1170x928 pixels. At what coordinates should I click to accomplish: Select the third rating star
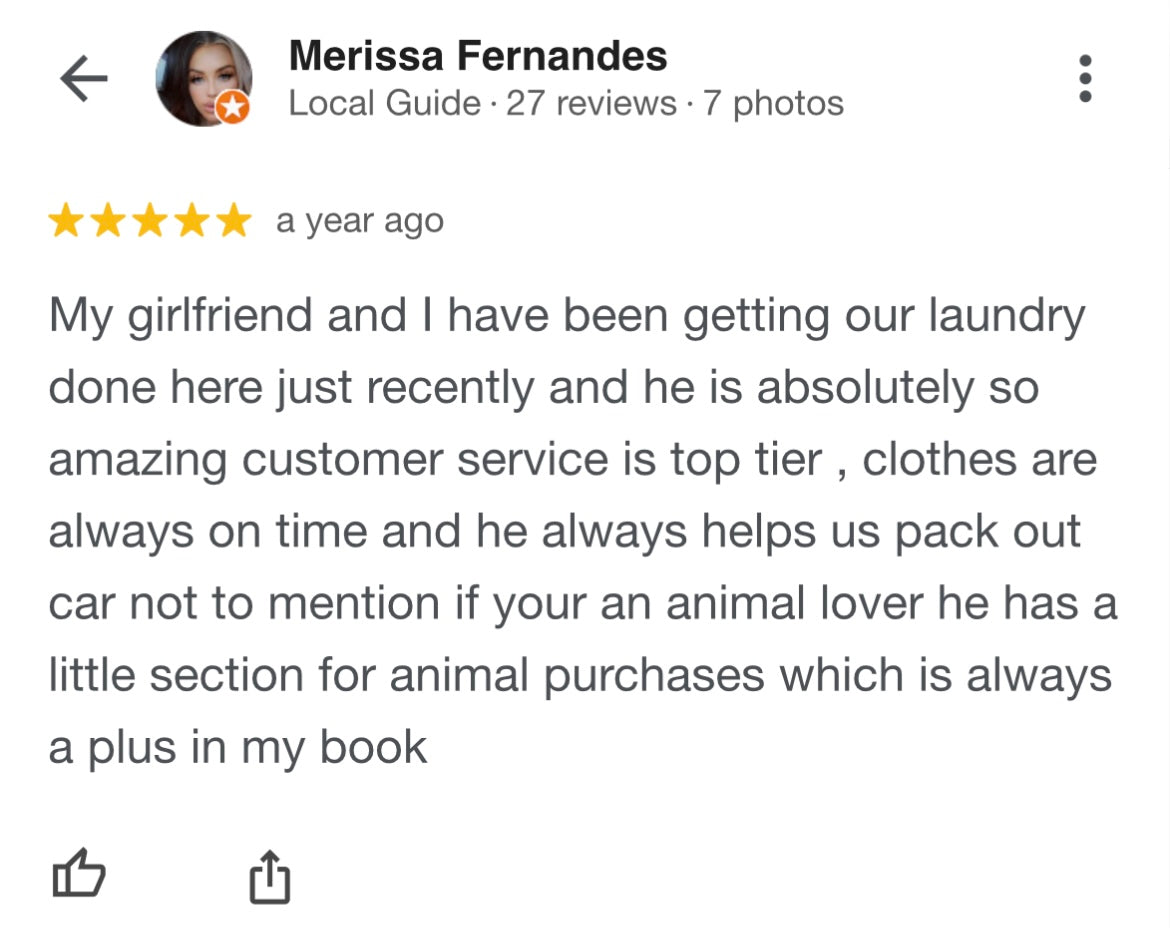coord(149,221)
